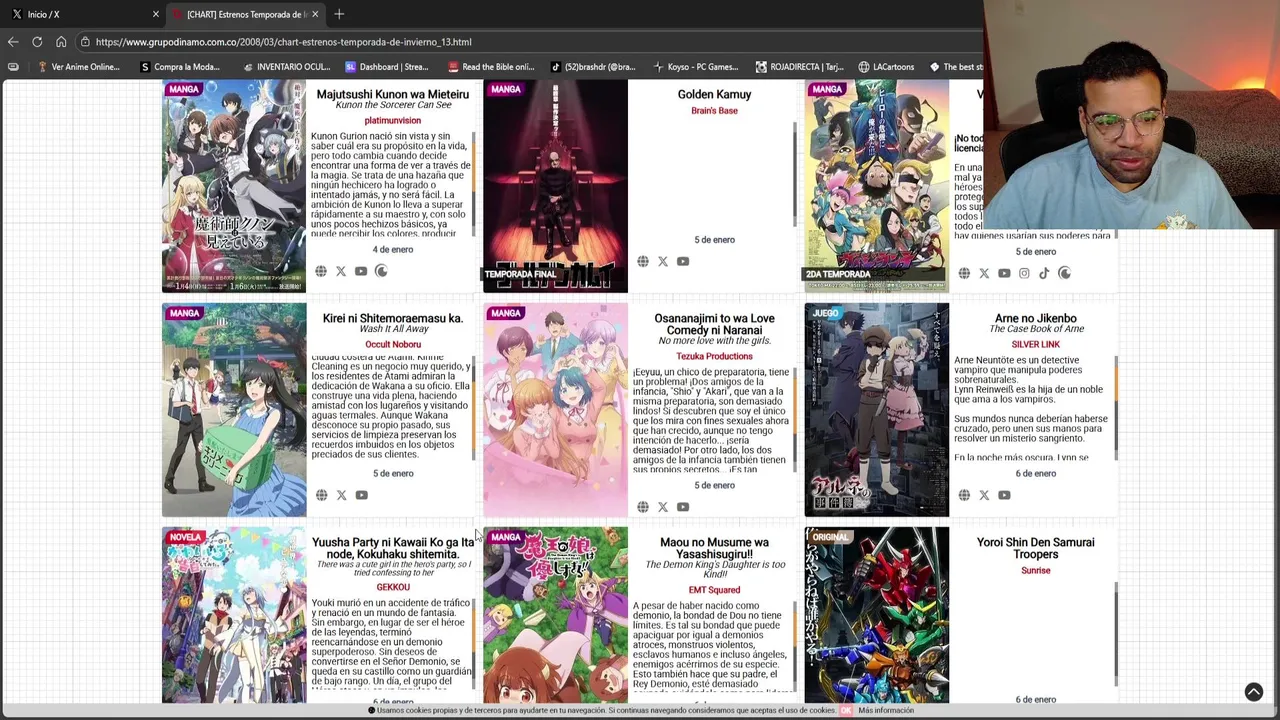Open EMT Squared studio link
This screenshot has height=720, width=1280.
pos(714,590)
